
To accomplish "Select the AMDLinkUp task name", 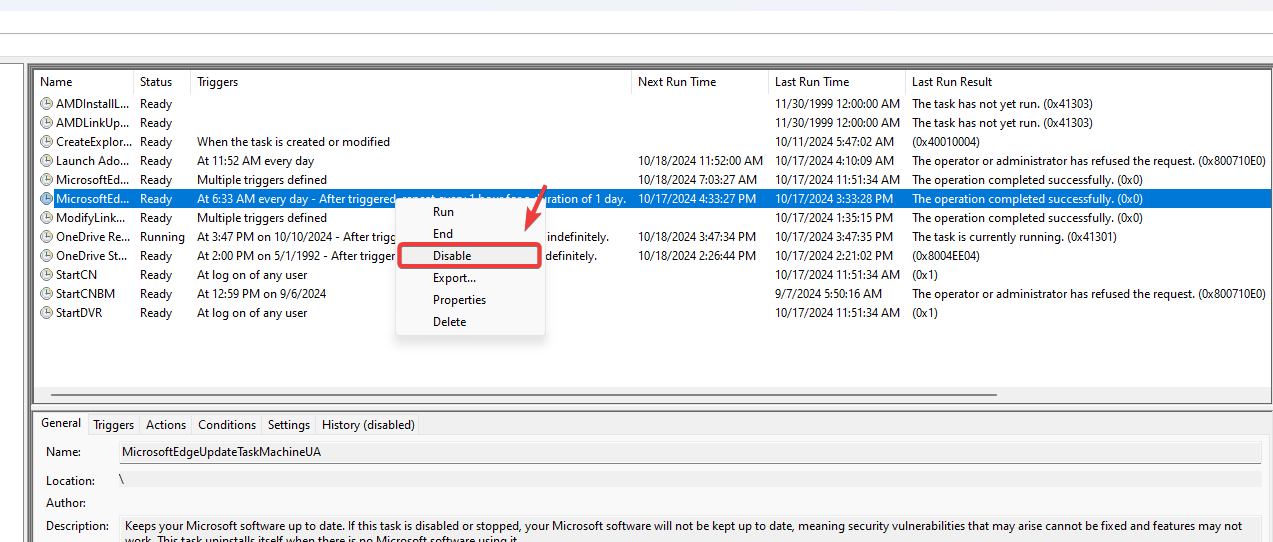I will coord(93,123).
